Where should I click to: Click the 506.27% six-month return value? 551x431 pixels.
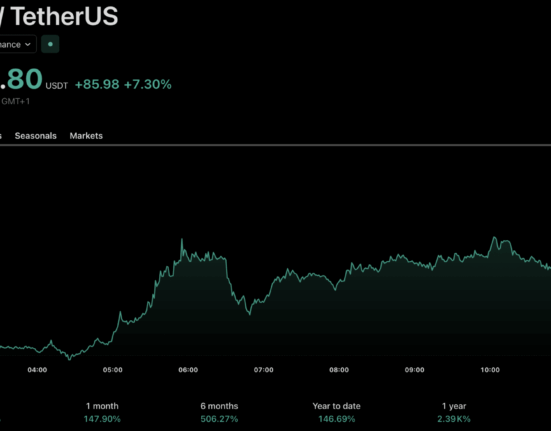(219, 419)
